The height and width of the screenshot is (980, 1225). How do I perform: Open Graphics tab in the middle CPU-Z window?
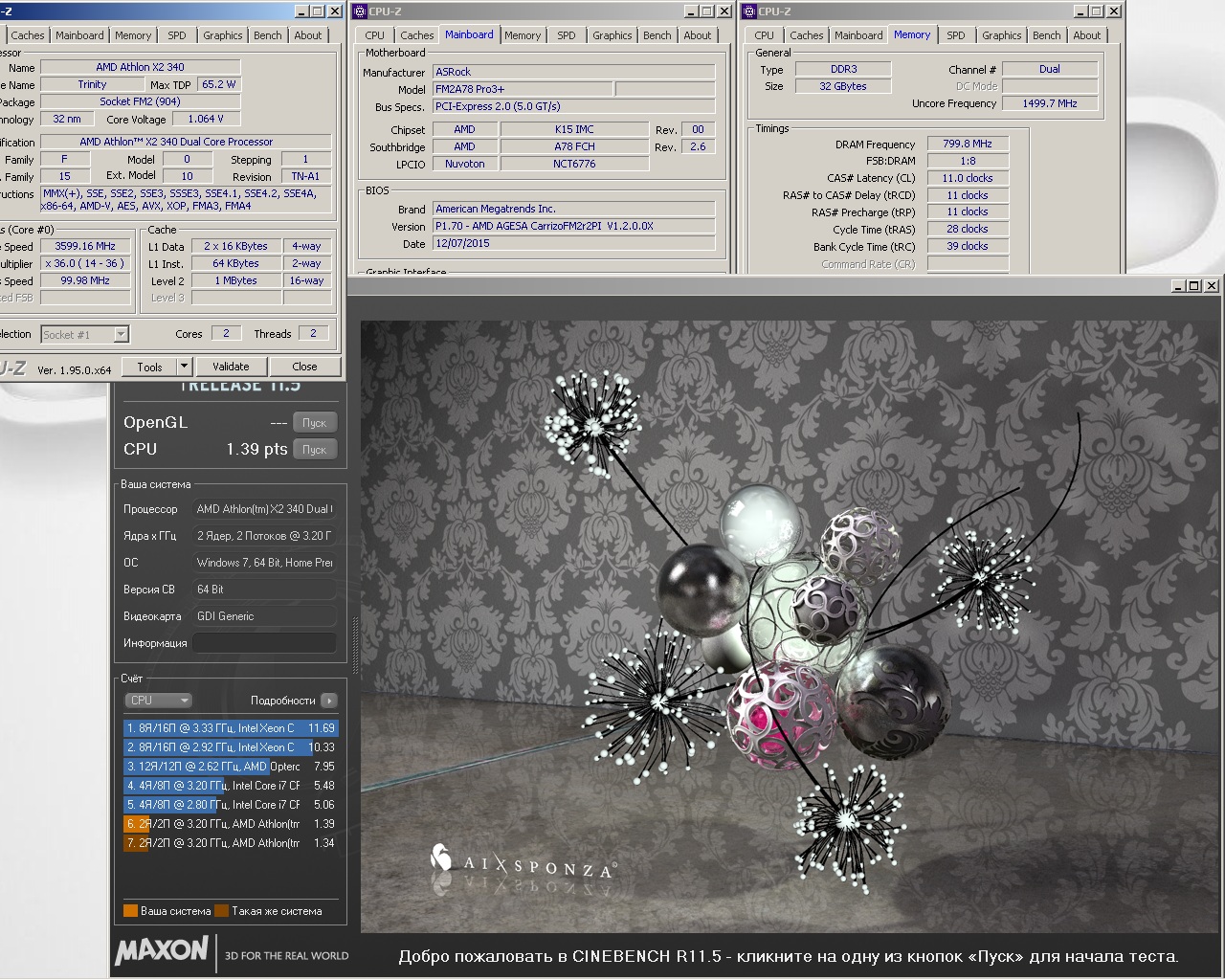[612, 35]
